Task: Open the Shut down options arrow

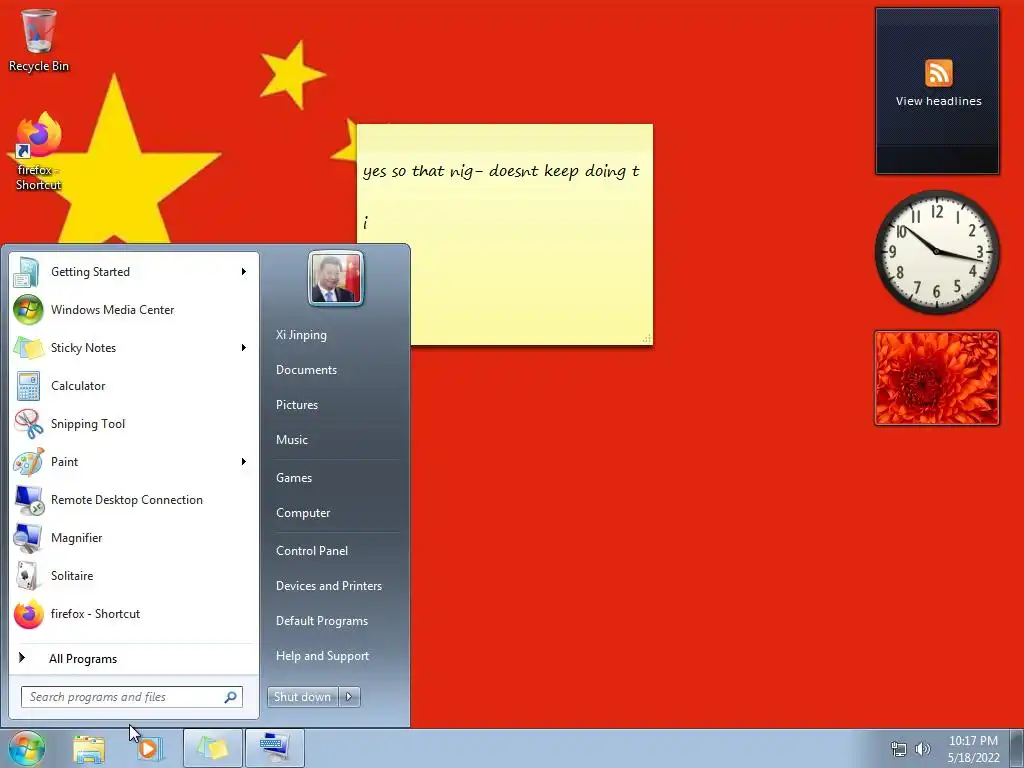Action: [349, 697]
